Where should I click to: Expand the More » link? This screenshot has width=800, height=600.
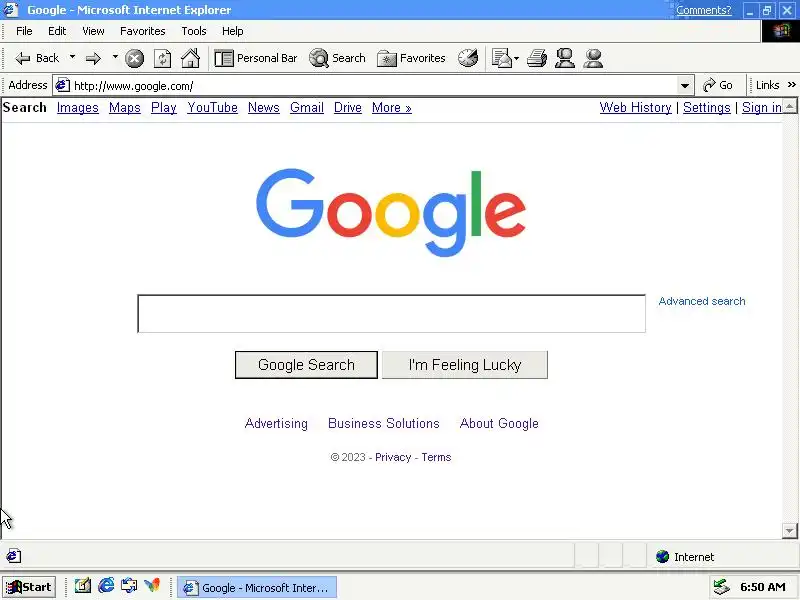point(391,108)
